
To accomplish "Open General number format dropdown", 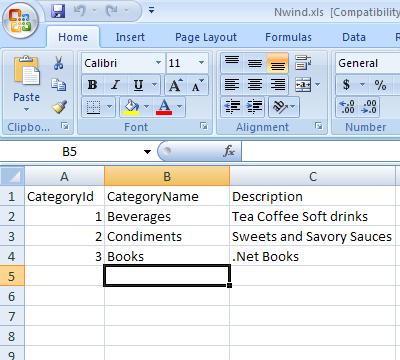I will (367, 63).
